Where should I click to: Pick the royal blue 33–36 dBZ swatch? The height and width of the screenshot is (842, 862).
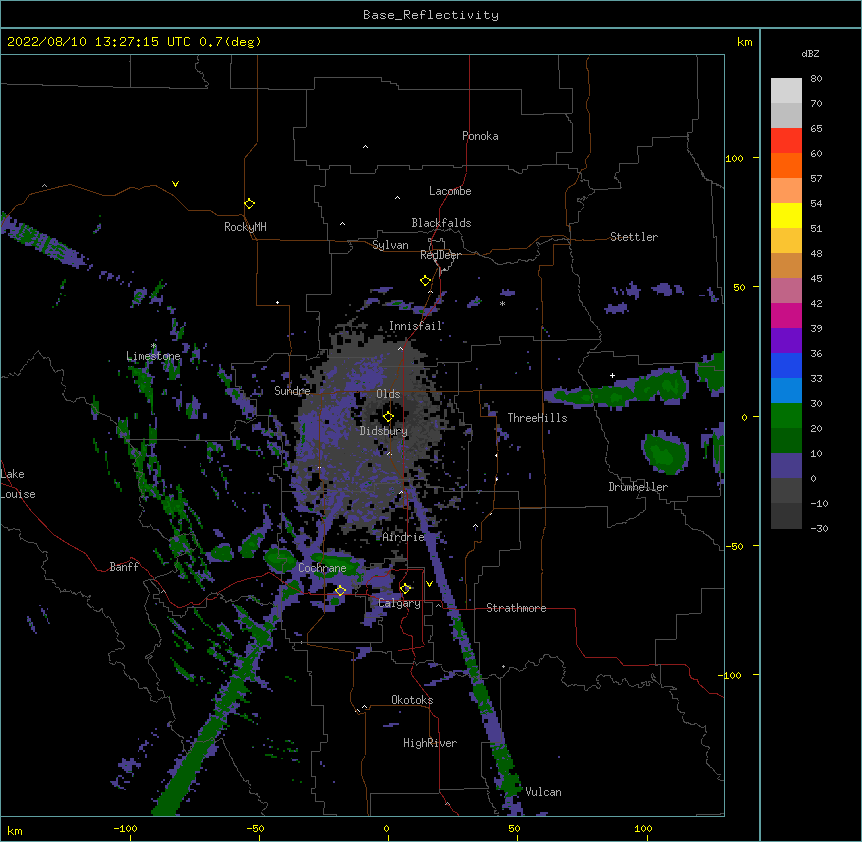coord(786,365)
